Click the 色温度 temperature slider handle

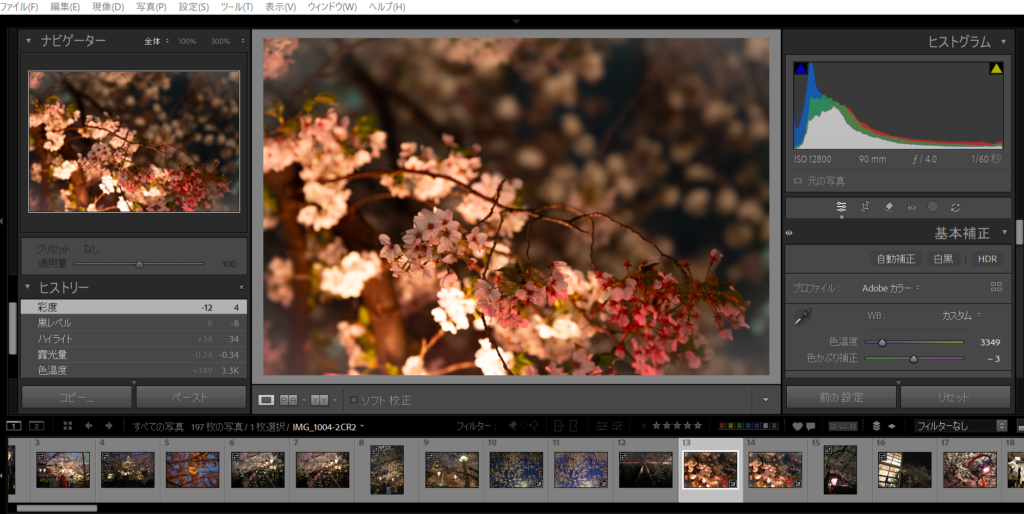(882, 342)
